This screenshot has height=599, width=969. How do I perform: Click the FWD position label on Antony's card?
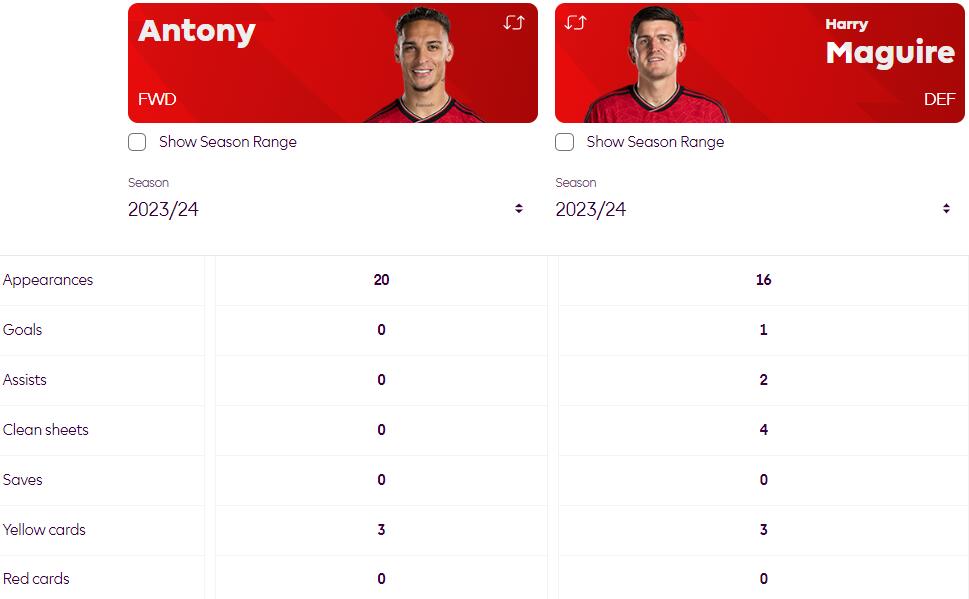(157, 100)
